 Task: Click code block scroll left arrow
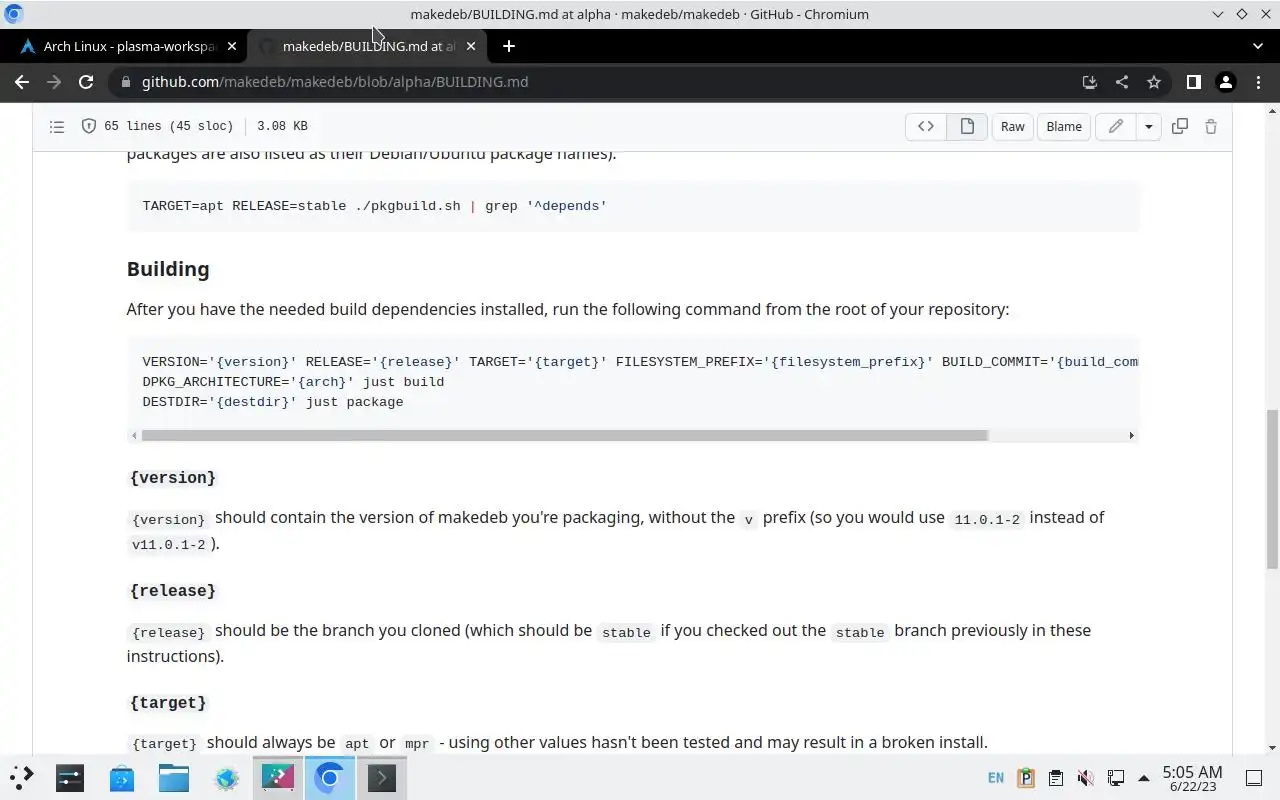(134, 435)
